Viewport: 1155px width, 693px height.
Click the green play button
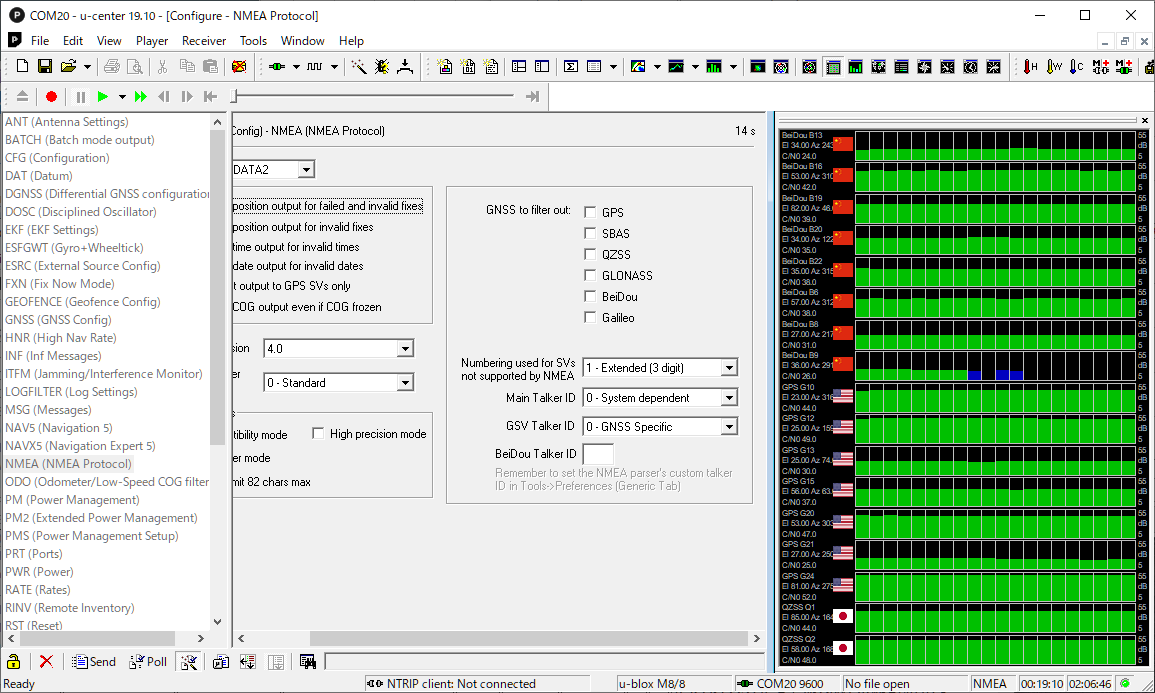102,96
